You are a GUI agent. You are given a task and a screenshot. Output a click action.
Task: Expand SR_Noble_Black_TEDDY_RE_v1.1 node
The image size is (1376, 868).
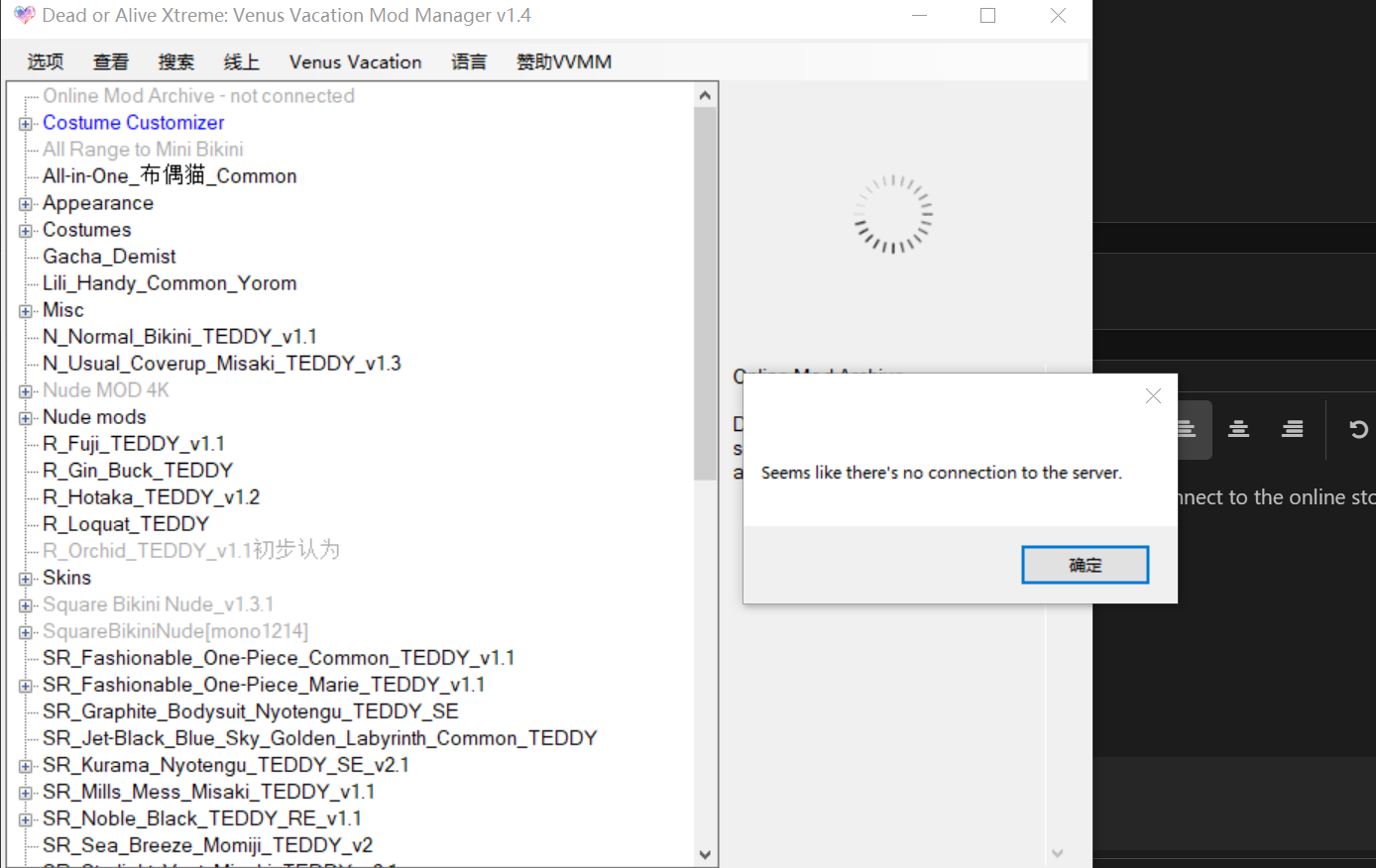pyautogui.click(x=26, y=819)
